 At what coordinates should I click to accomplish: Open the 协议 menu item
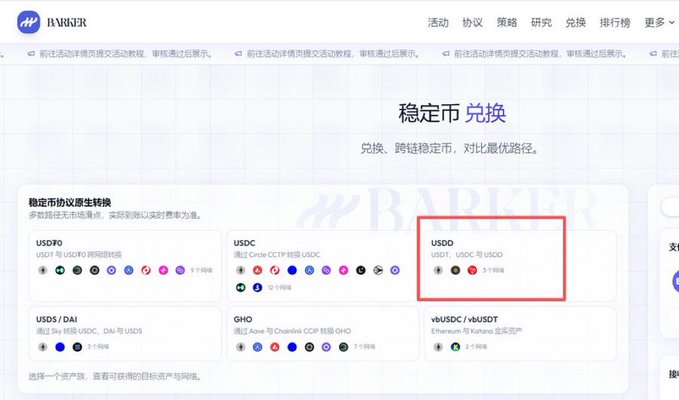click(472, 23)
